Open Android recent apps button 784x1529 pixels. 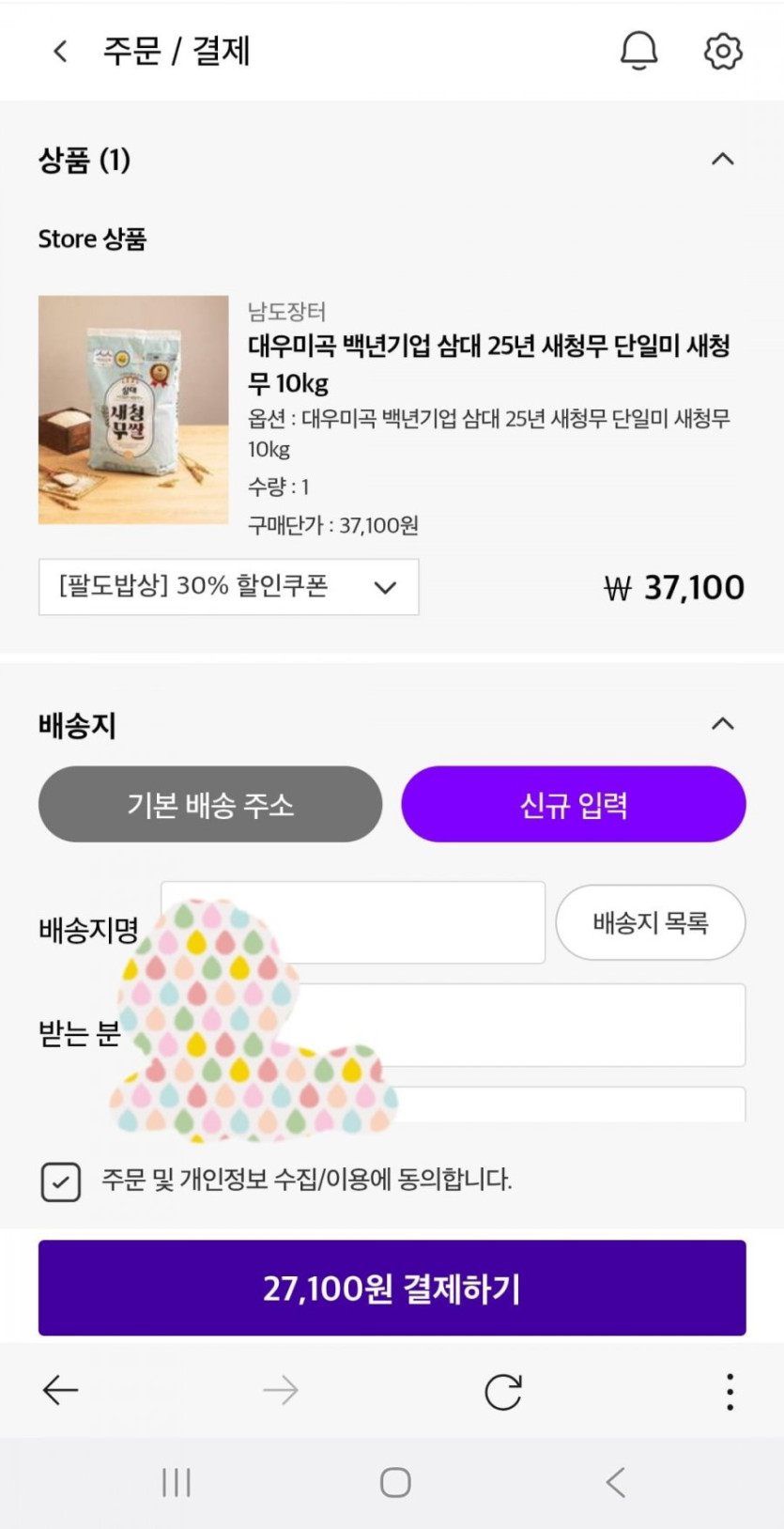[x=177, y=1483]
